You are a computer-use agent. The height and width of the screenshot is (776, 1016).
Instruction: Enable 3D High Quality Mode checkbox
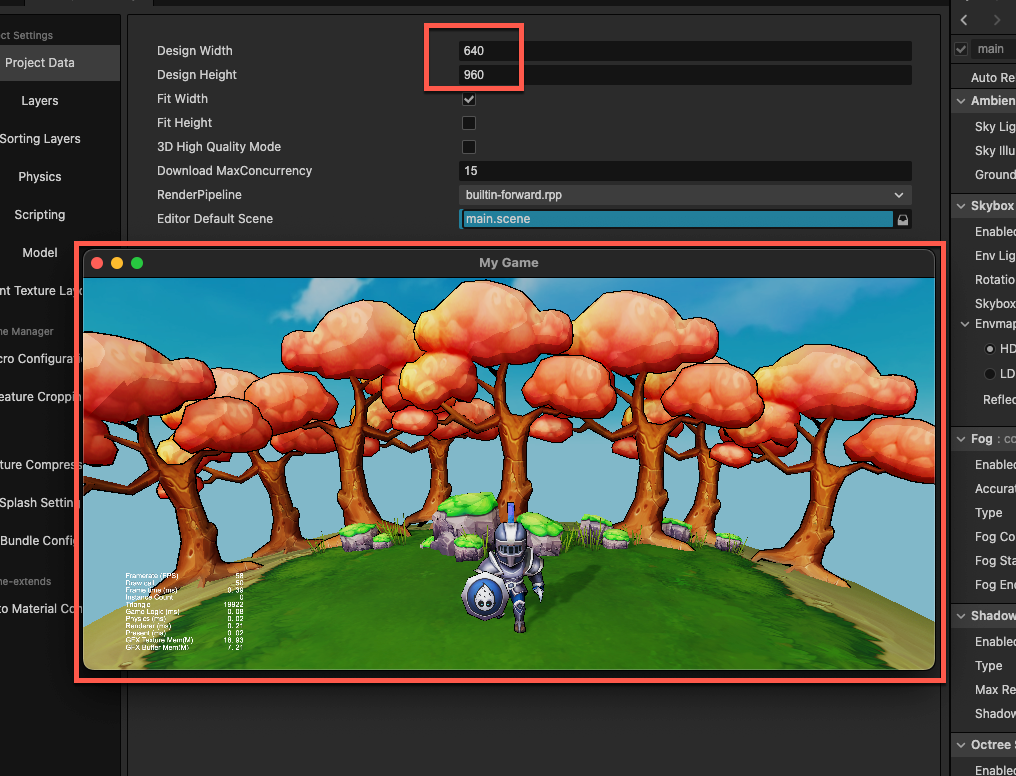coord(468,147)
